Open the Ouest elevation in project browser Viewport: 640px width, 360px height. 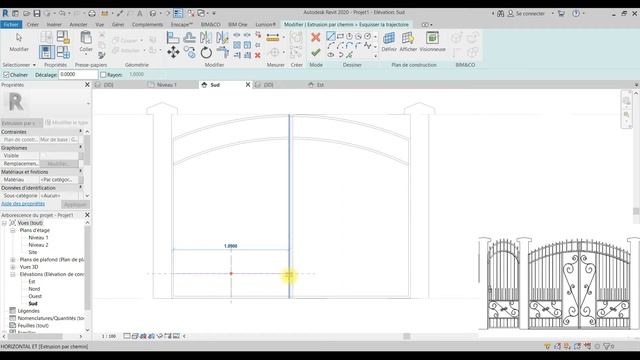(x=35, y=296)
